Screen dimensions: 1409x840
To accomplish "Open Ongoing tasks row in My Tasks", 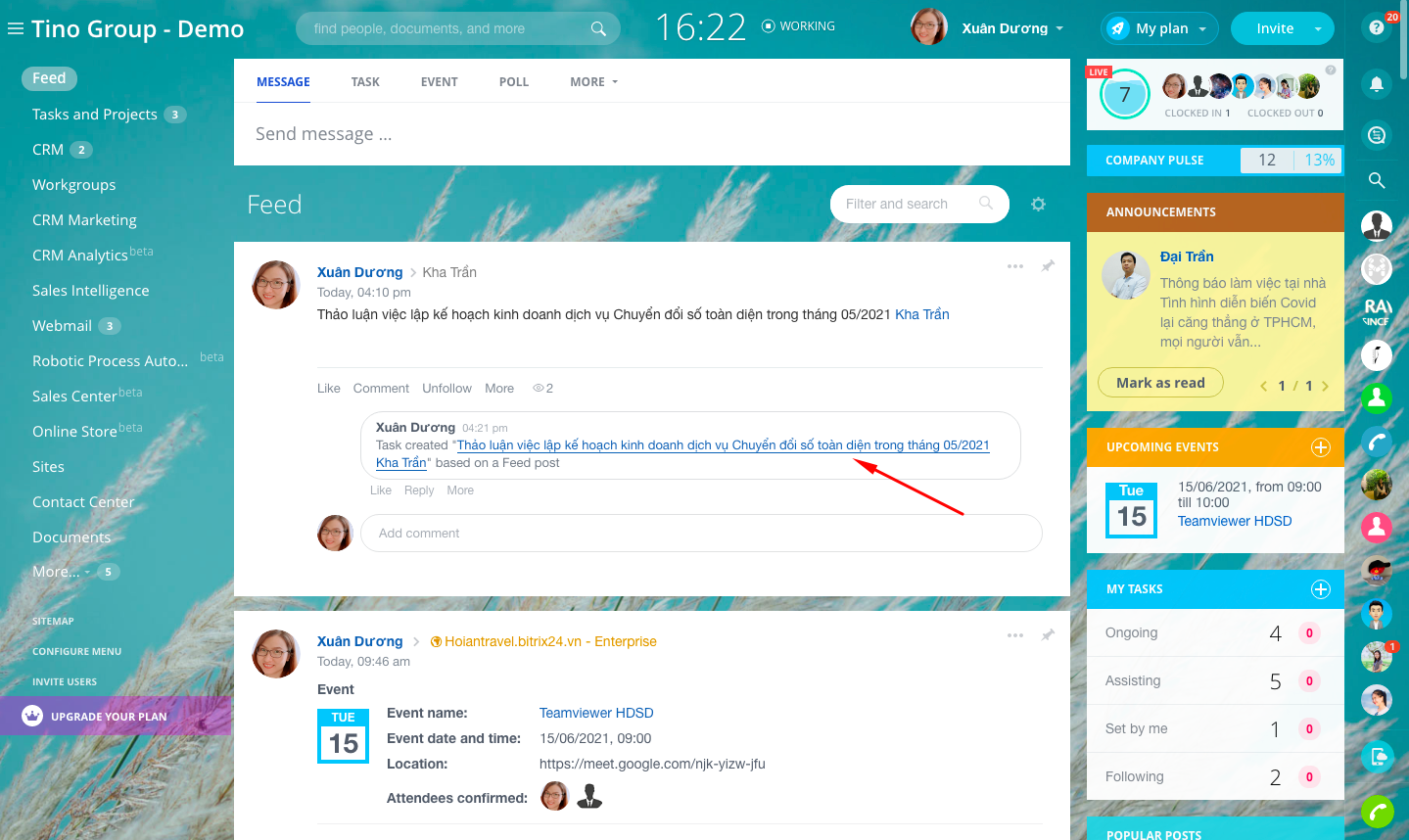I will click(1215, 633).
